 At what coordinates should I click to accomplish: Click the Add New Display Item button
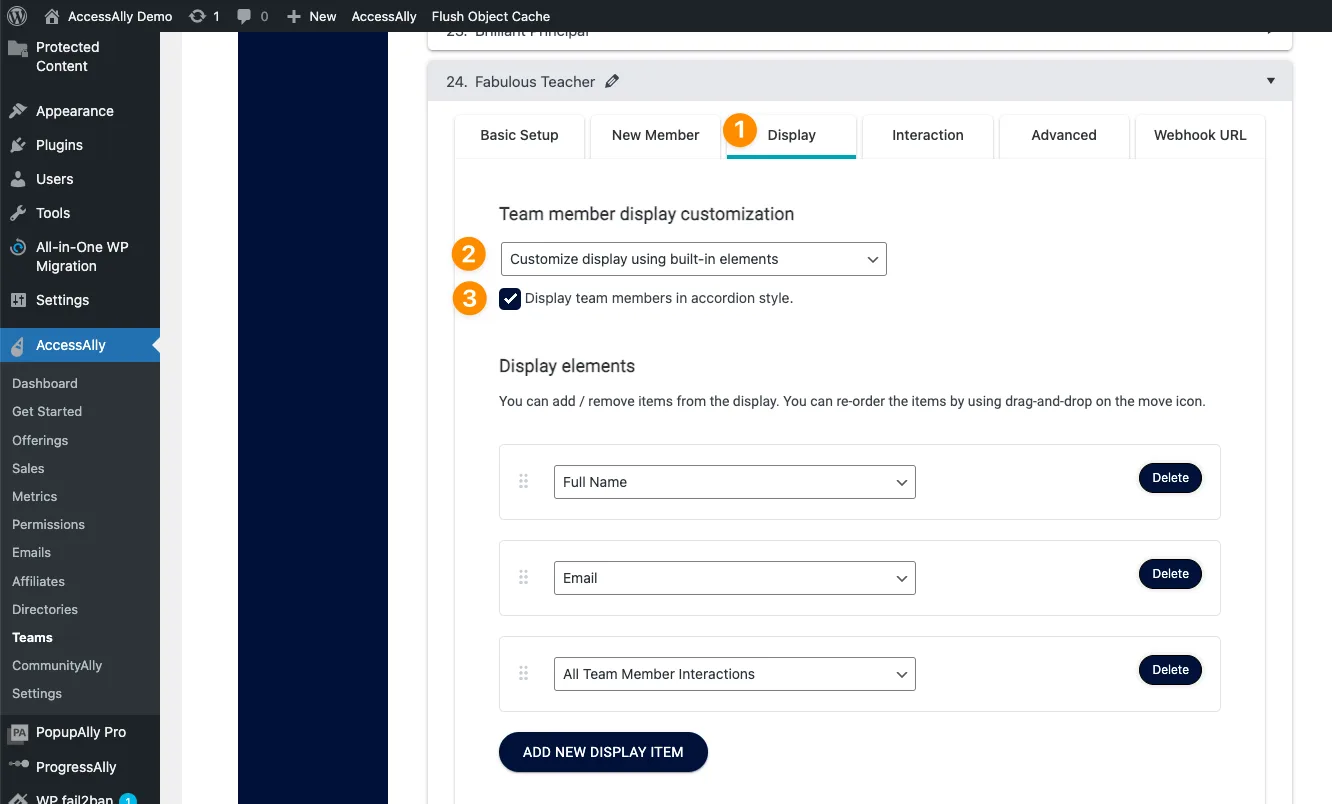(603, 752)
